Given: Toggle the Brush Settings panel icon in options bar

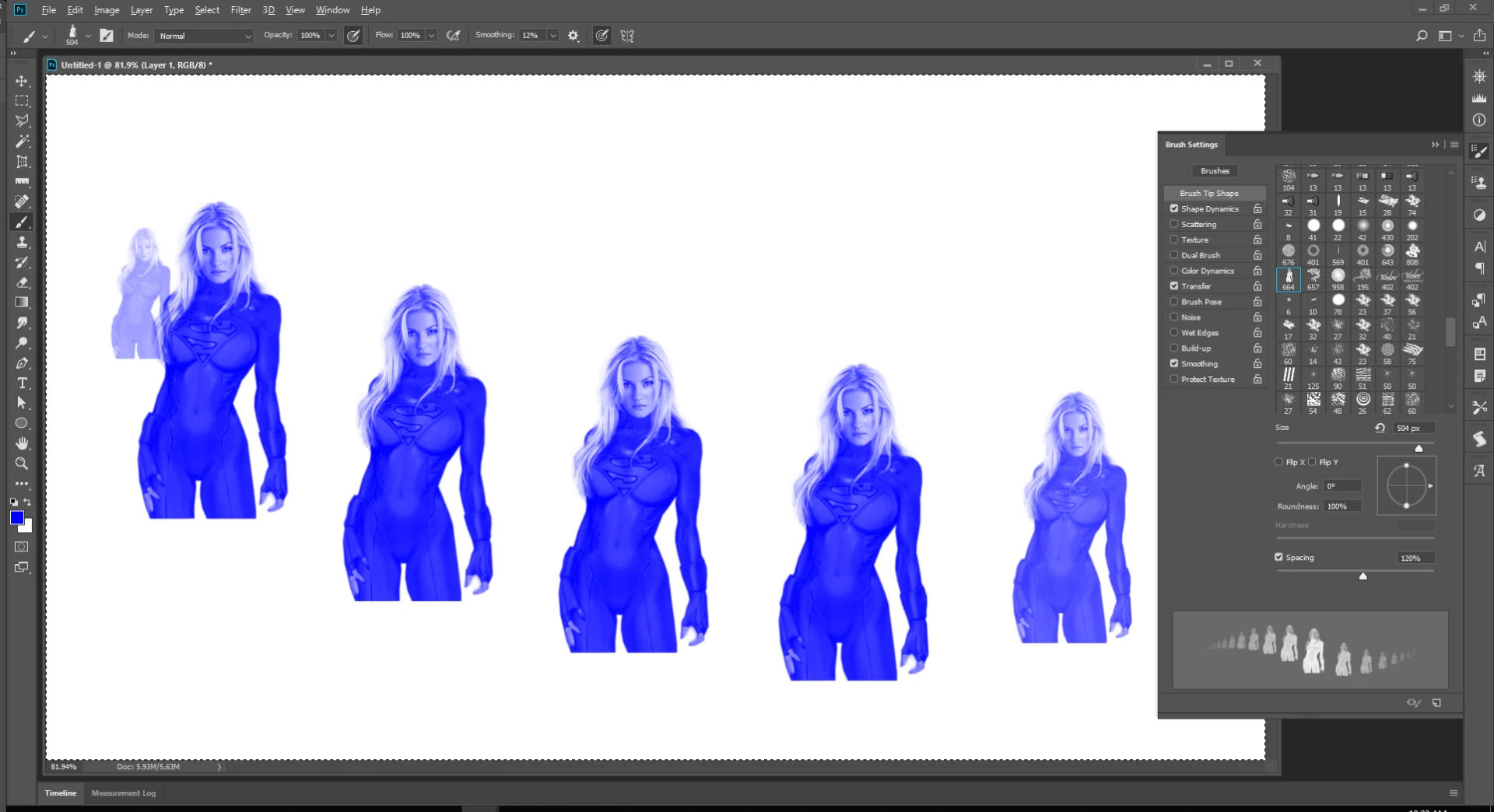Looking at the screenshot, I should coord(107,36).
